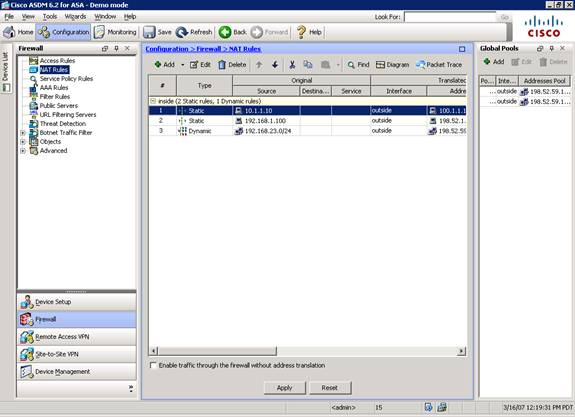Screen dimensions: 575x417
Task: Open Service Policy Rules
Action: 66,78
